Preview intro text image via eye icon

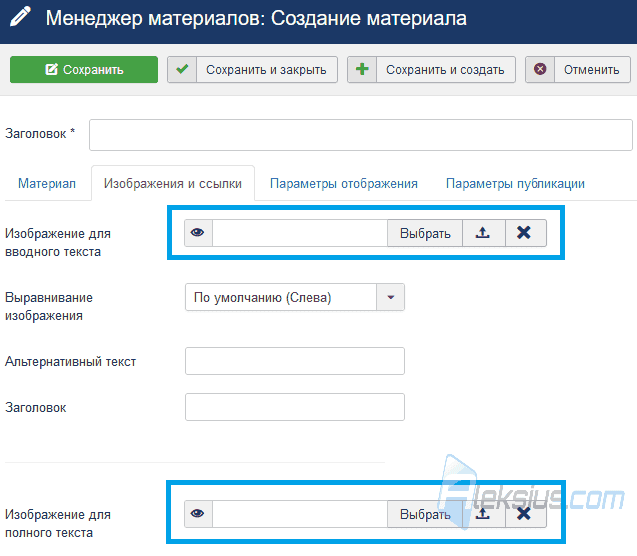(x=198, y=233)
